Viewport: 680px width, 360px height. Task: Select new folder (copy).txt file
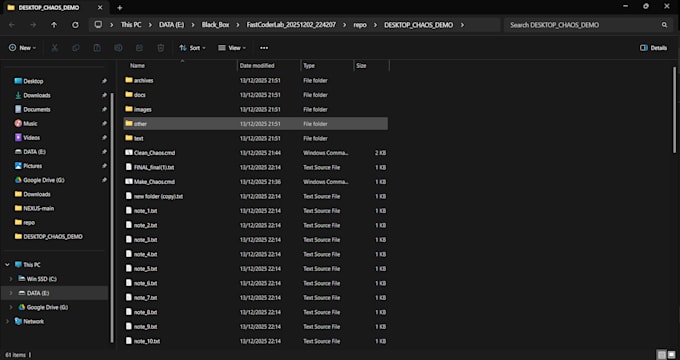[x=256, y=196]
